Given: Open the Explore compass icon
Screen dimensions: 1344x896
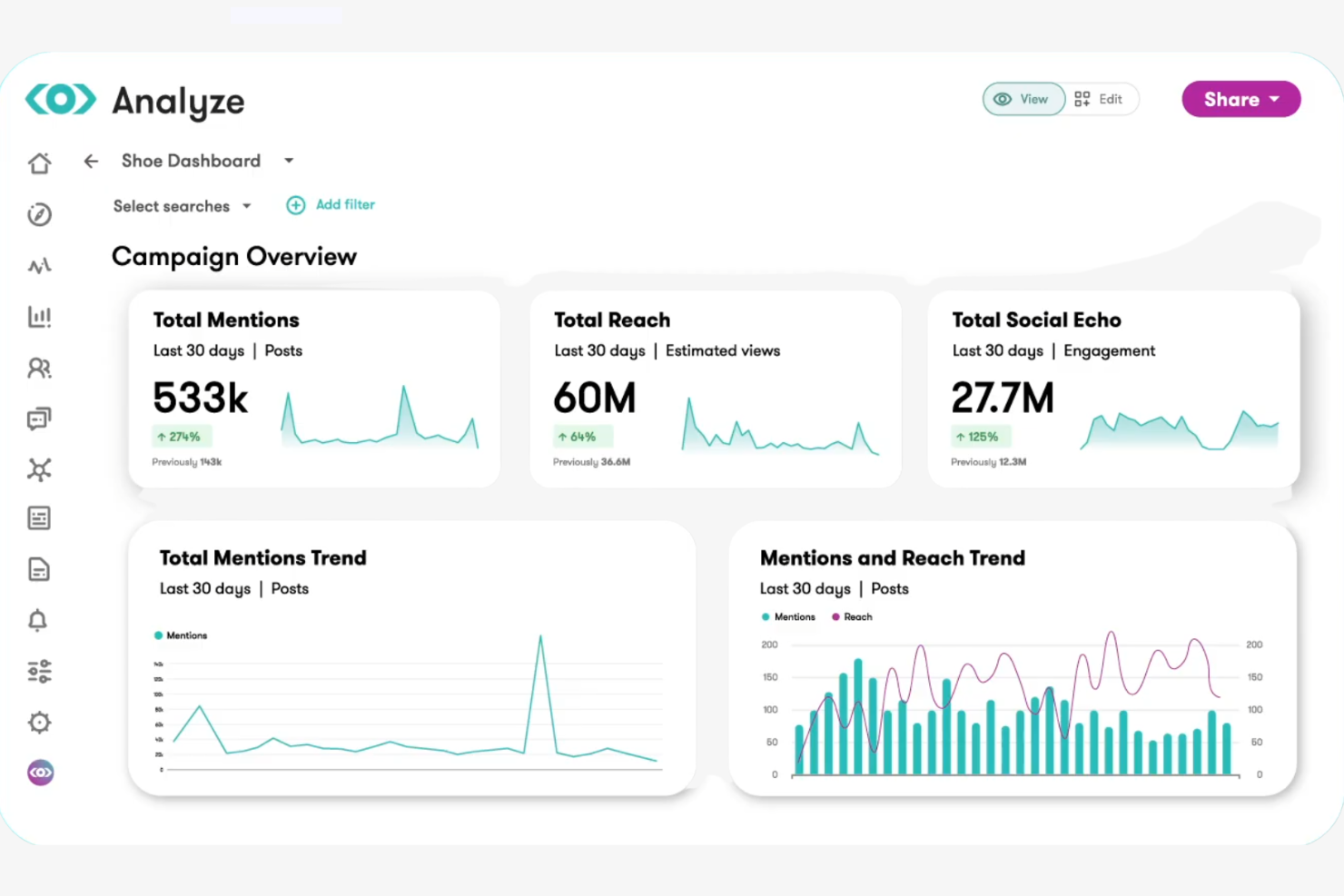Looking at the screenshot, I should [x=39, y=214].
